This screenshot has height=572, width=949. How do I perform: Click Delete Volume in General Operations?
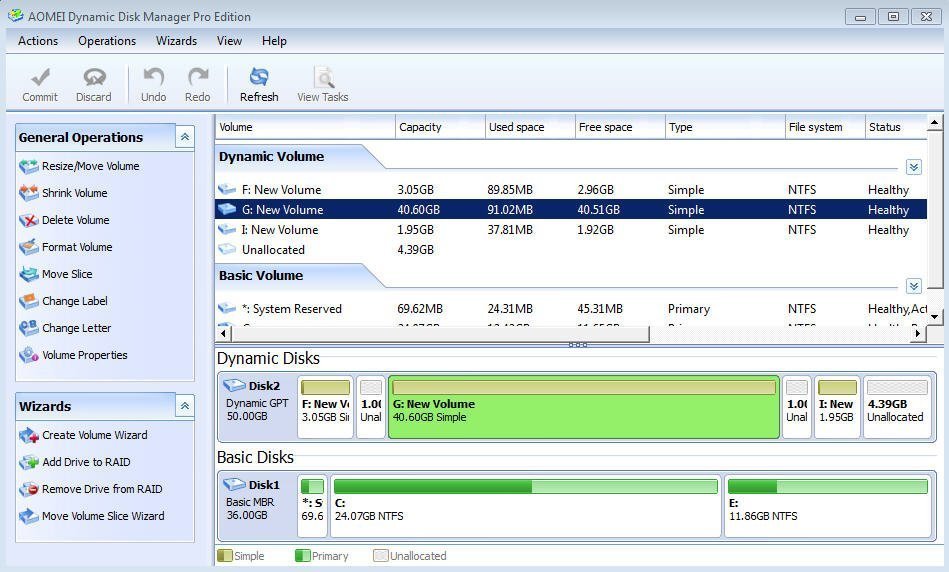pos(64,220)
